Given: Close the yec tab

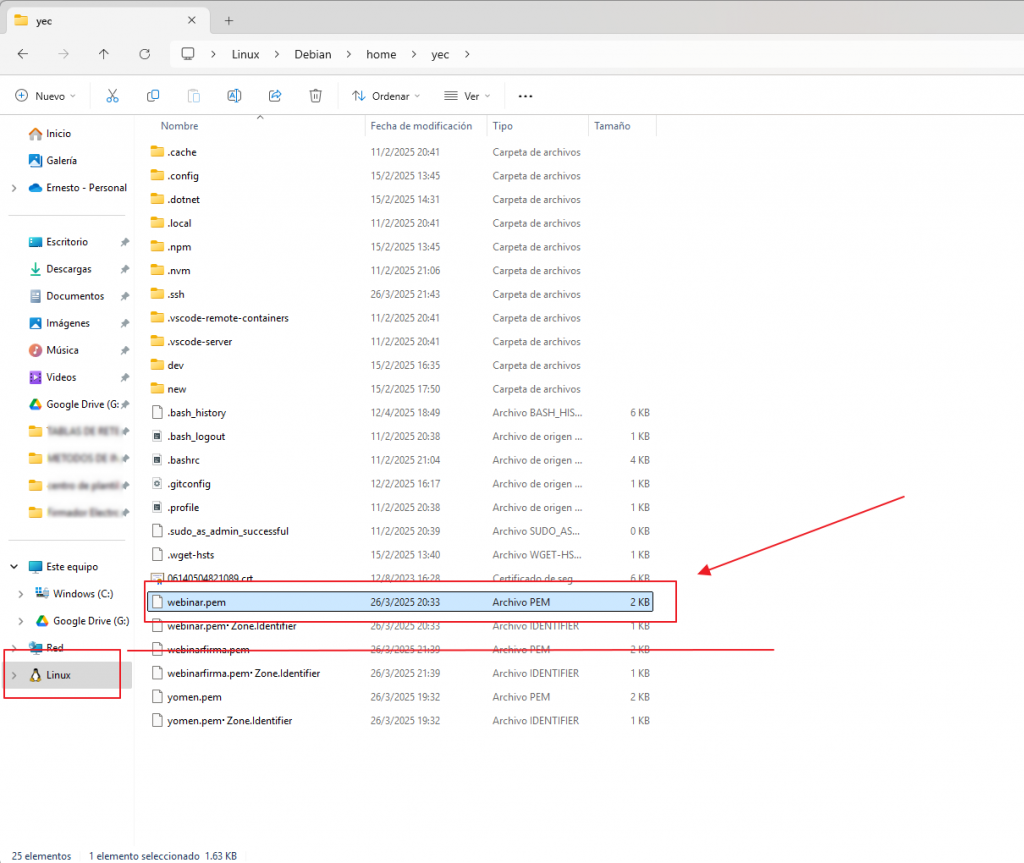Looking at the screenshot, I should point(191,20).
